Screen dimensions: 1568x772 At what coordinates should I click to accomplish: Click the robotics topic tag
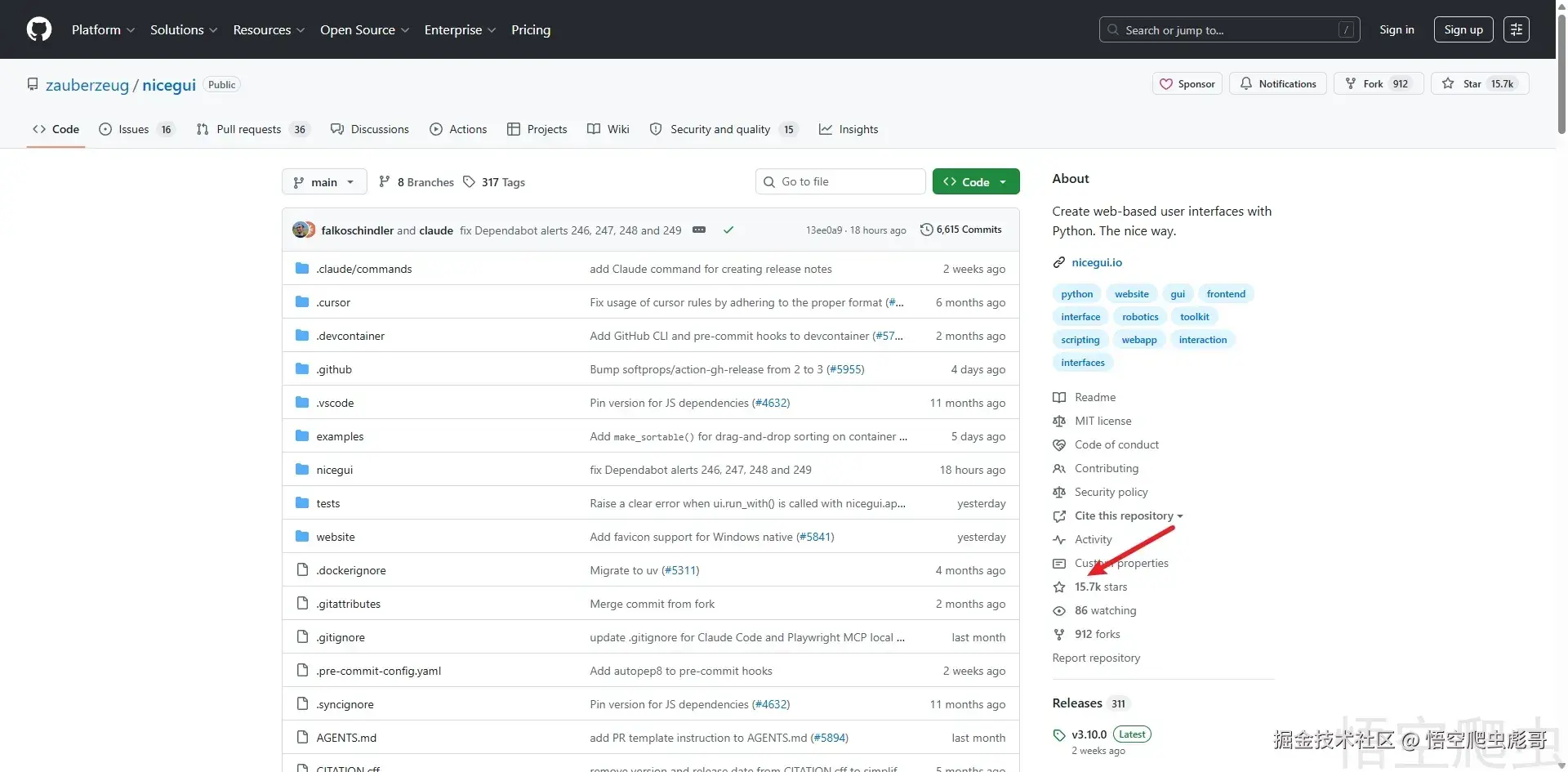tap(1140, 317)
